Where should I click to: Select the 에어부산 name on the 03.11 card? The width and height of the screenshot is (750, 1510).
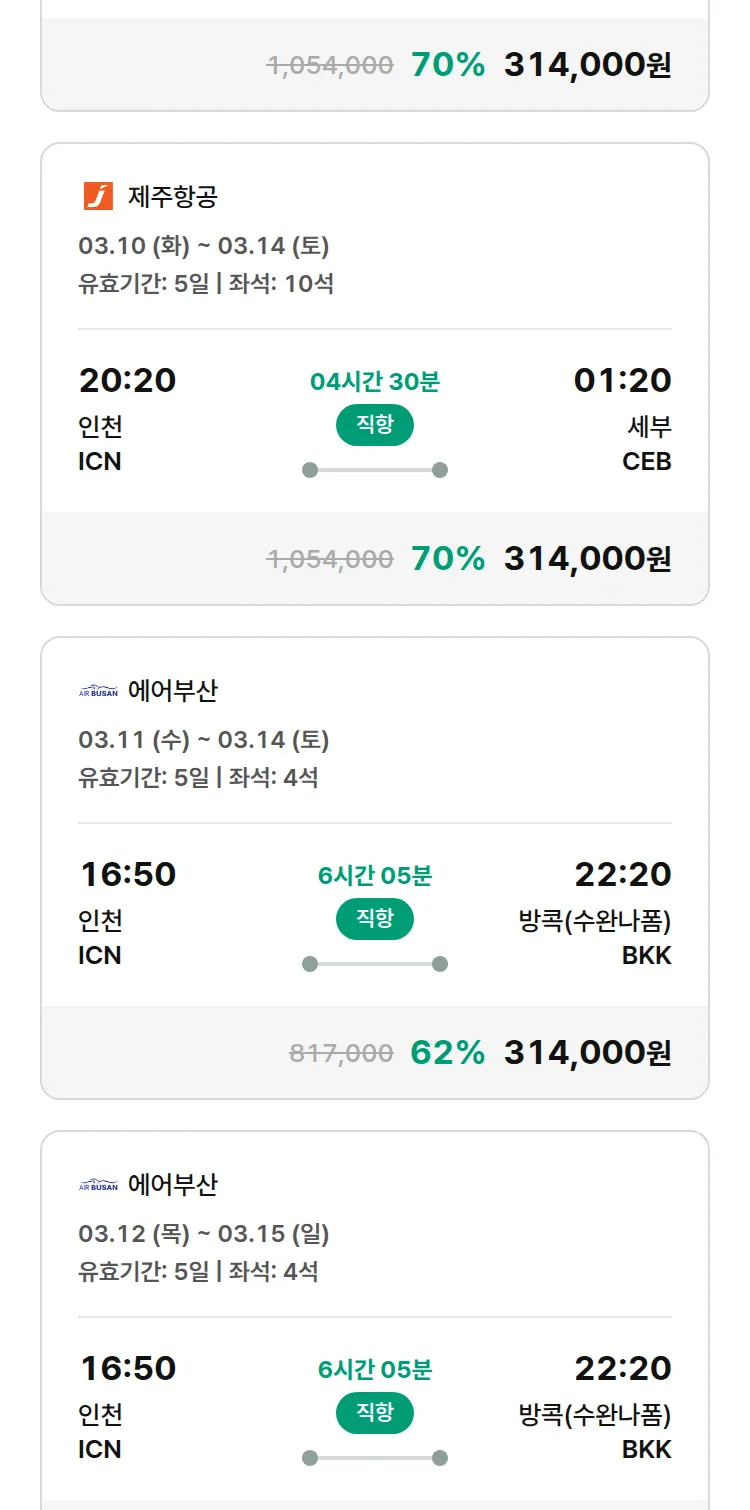(x=172, y=691)
